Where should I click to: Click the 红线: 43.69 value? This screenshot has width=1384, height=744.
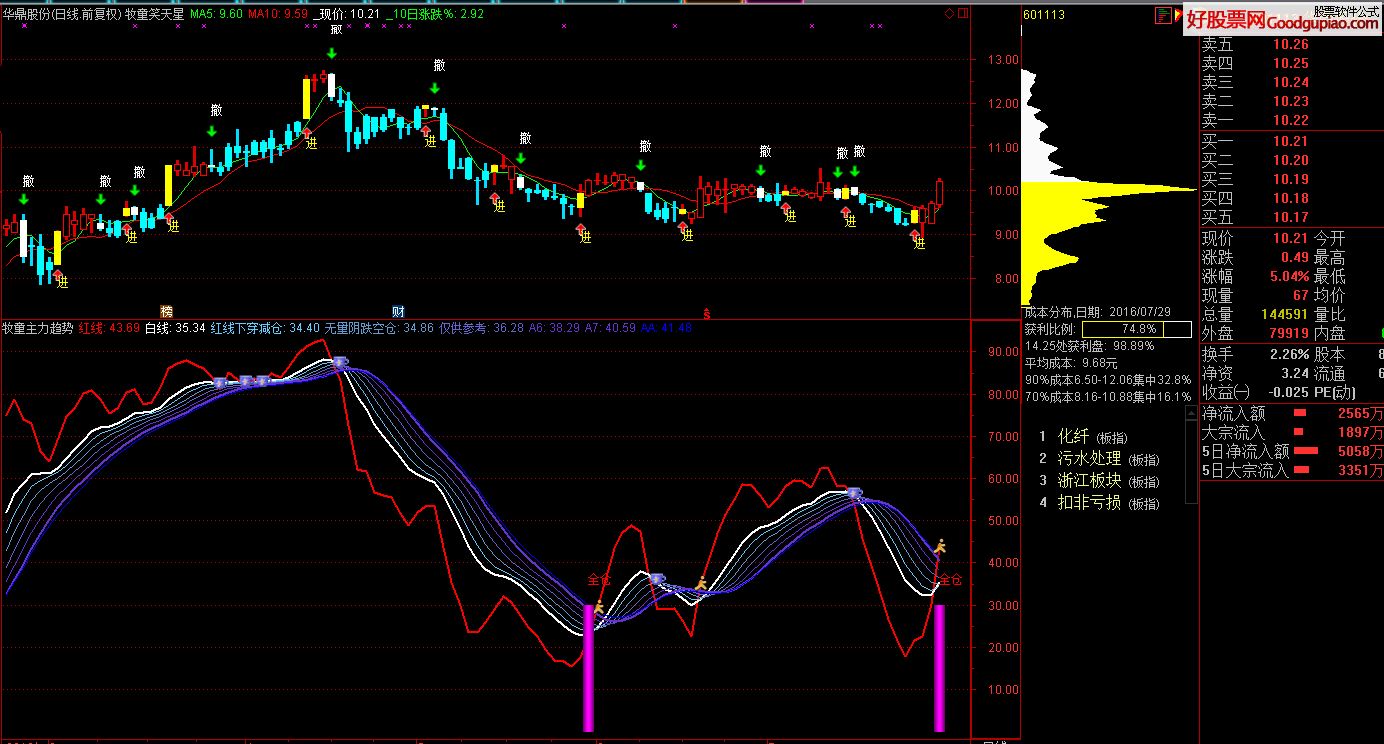pyautogui.click(x=109, y=328)
